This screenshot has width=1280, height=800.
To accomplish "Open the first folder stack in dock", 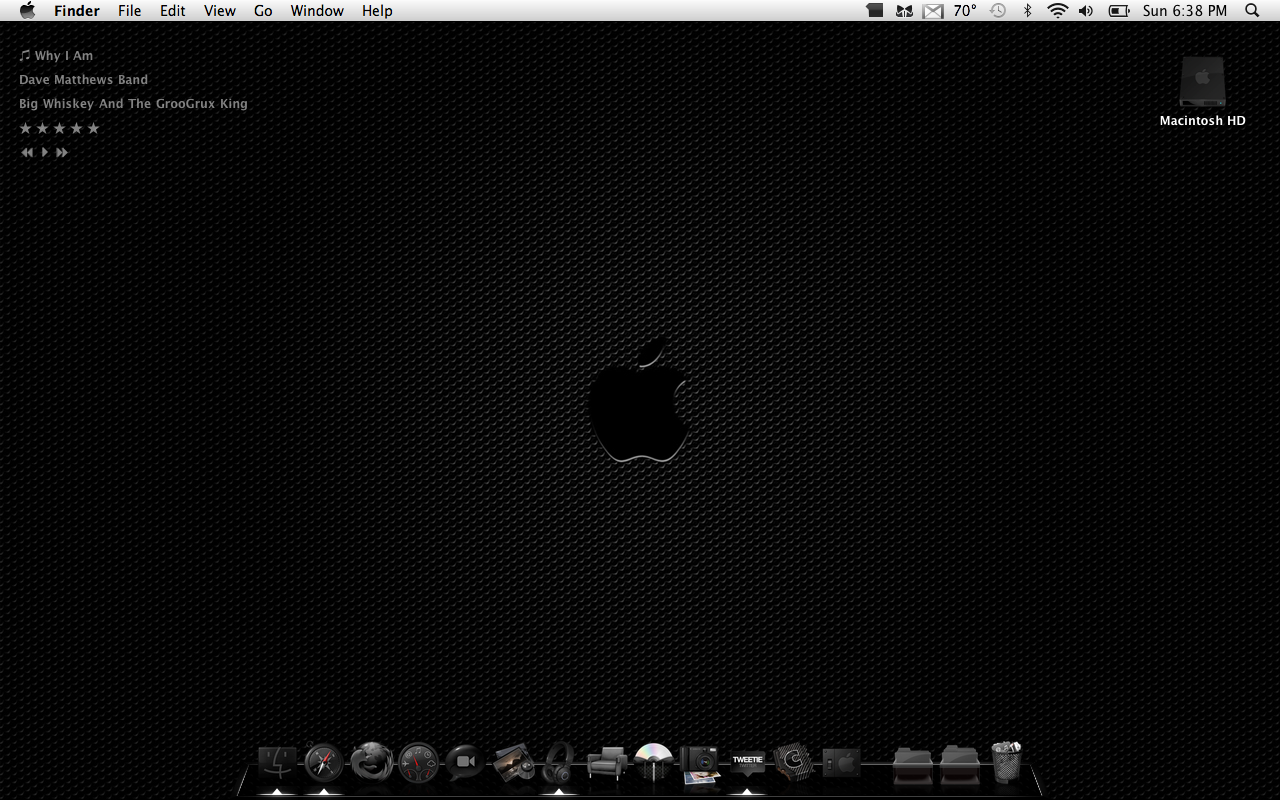I will (912, 764).
